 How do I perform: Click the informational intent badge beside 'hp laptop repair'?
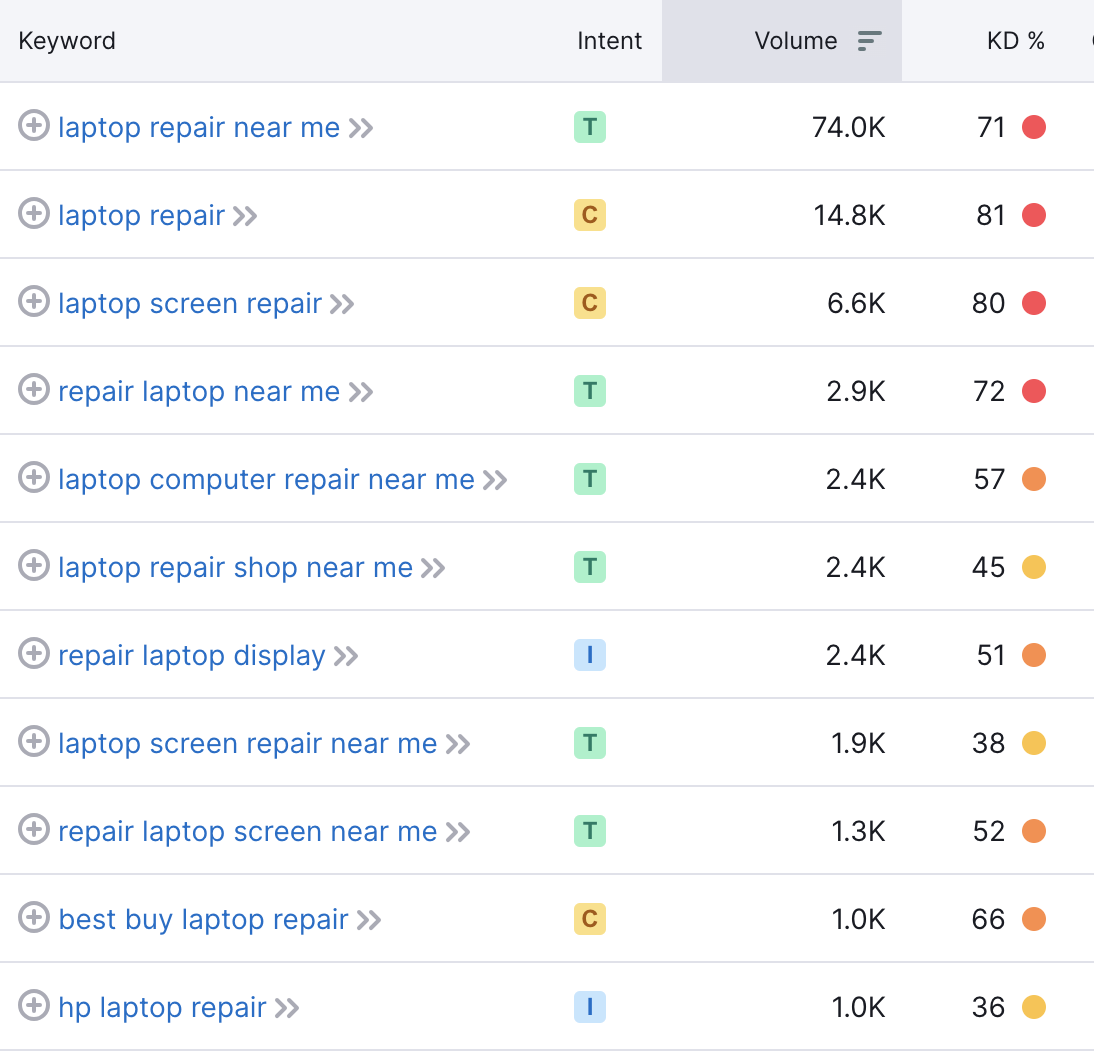(x=590, y=1007)
